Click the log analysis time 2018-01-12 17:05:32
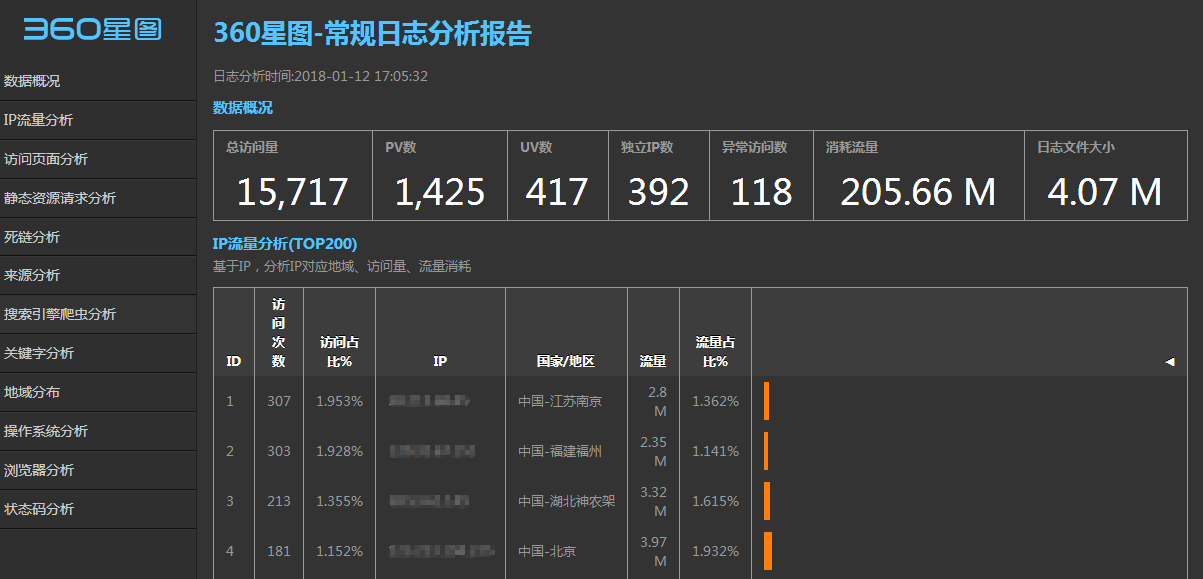Image resolution: width=1203 pixels, height=579 pixels. click(361, 76)
